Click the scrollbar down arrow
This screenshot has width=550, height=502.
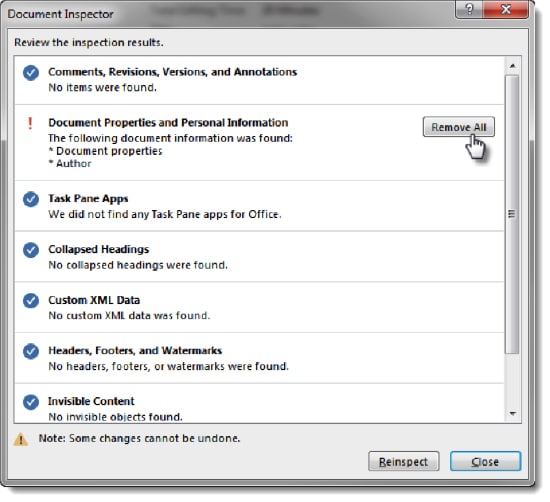click(512, 414)
